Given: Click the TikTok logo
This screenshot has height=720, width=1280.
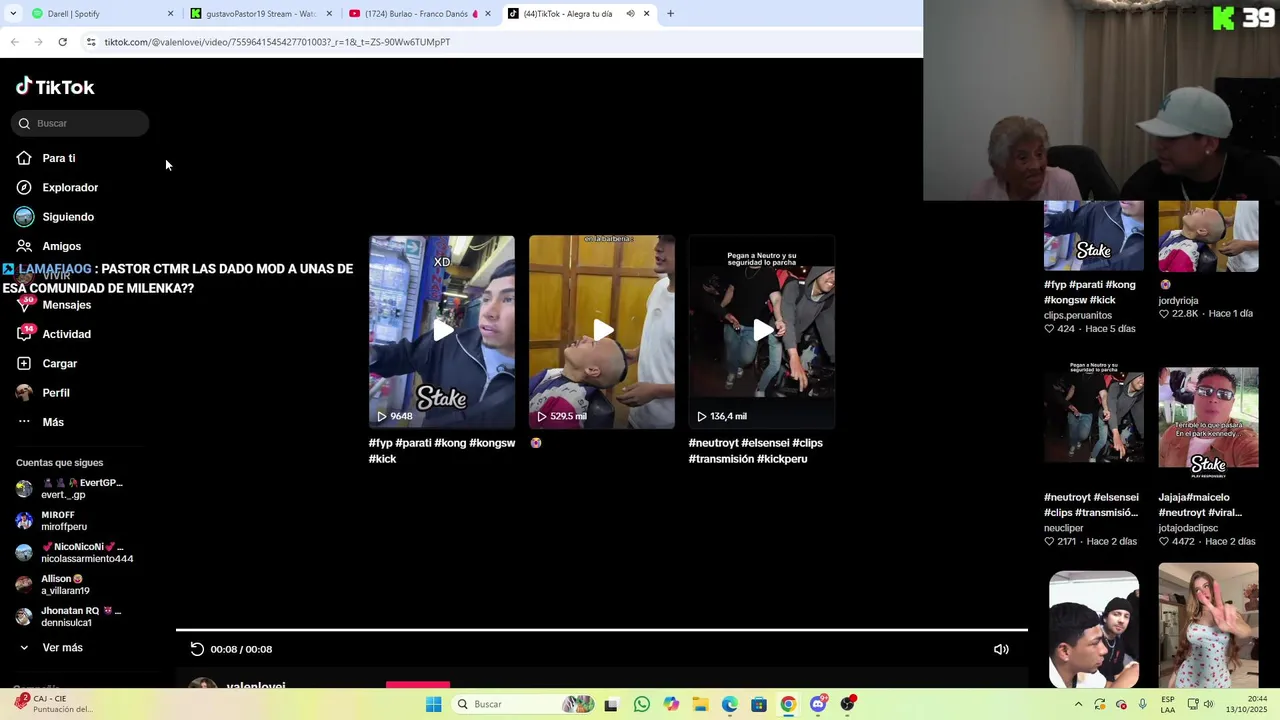Looking at the screenshot, I should 55,86.
